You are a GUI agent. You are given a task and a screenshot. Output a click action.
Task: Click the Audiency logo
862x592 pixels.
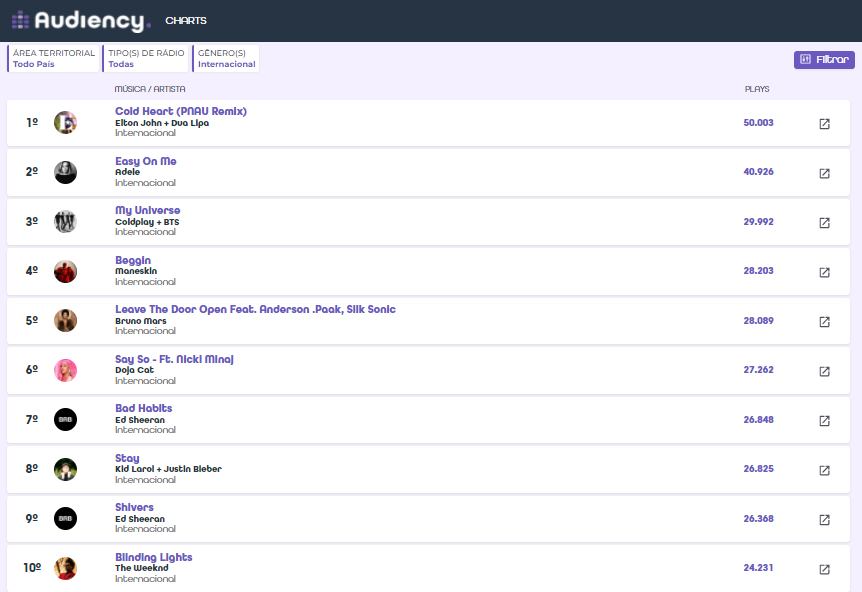[81, 21]
